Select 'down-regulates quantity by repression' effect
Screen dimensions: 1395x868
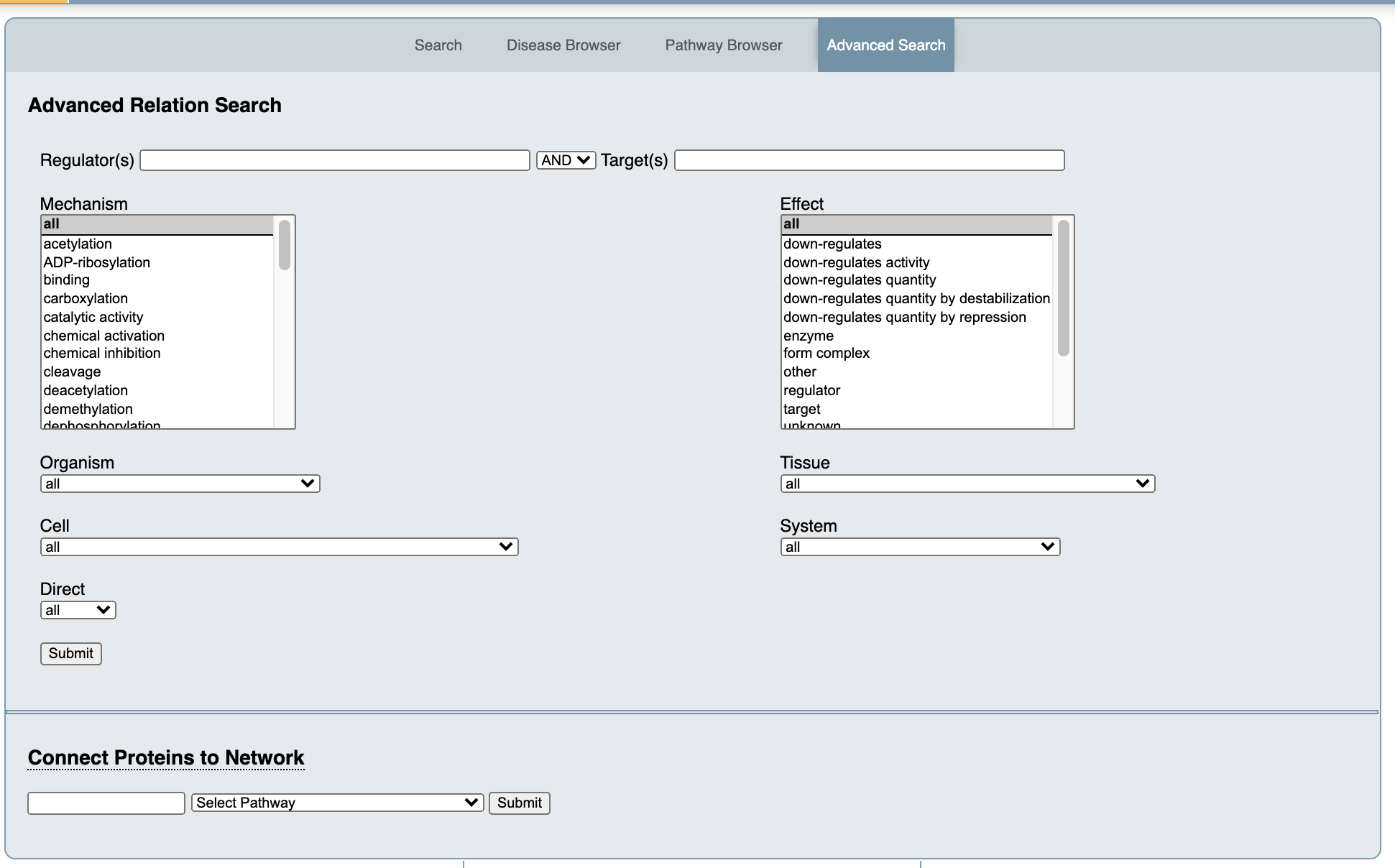tap(916, 318)
